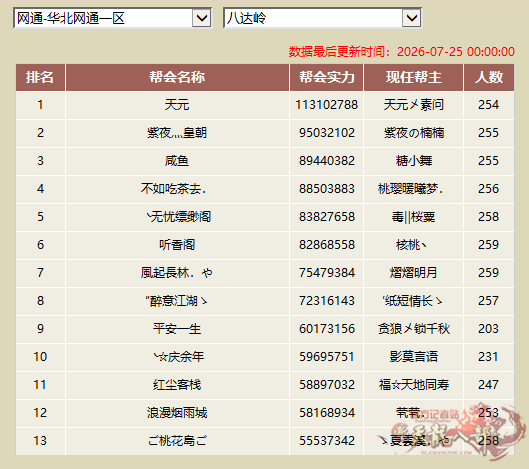Open the 网通-华北网通一区 server region dropdown arrow
529x469 pixels.
coord(202,18)
